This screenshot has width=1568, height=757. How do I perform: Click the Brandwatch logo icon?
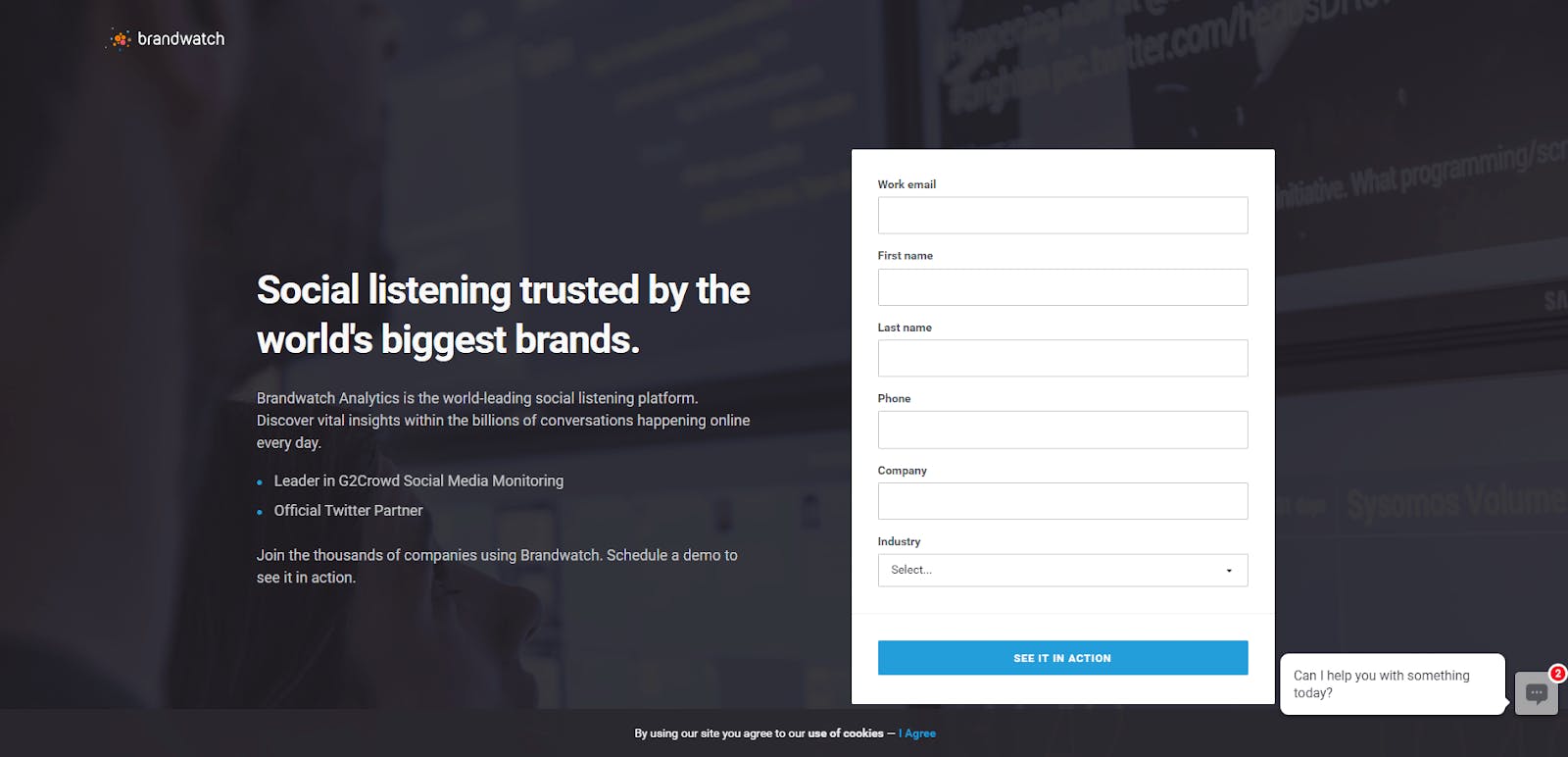click(x=120, y=39)
